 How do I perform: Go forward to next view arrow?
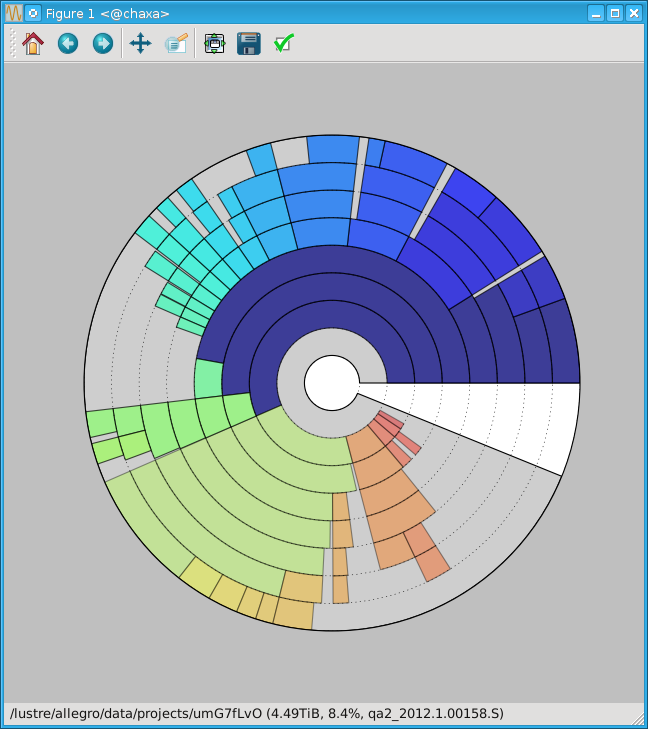pos(103,44)
